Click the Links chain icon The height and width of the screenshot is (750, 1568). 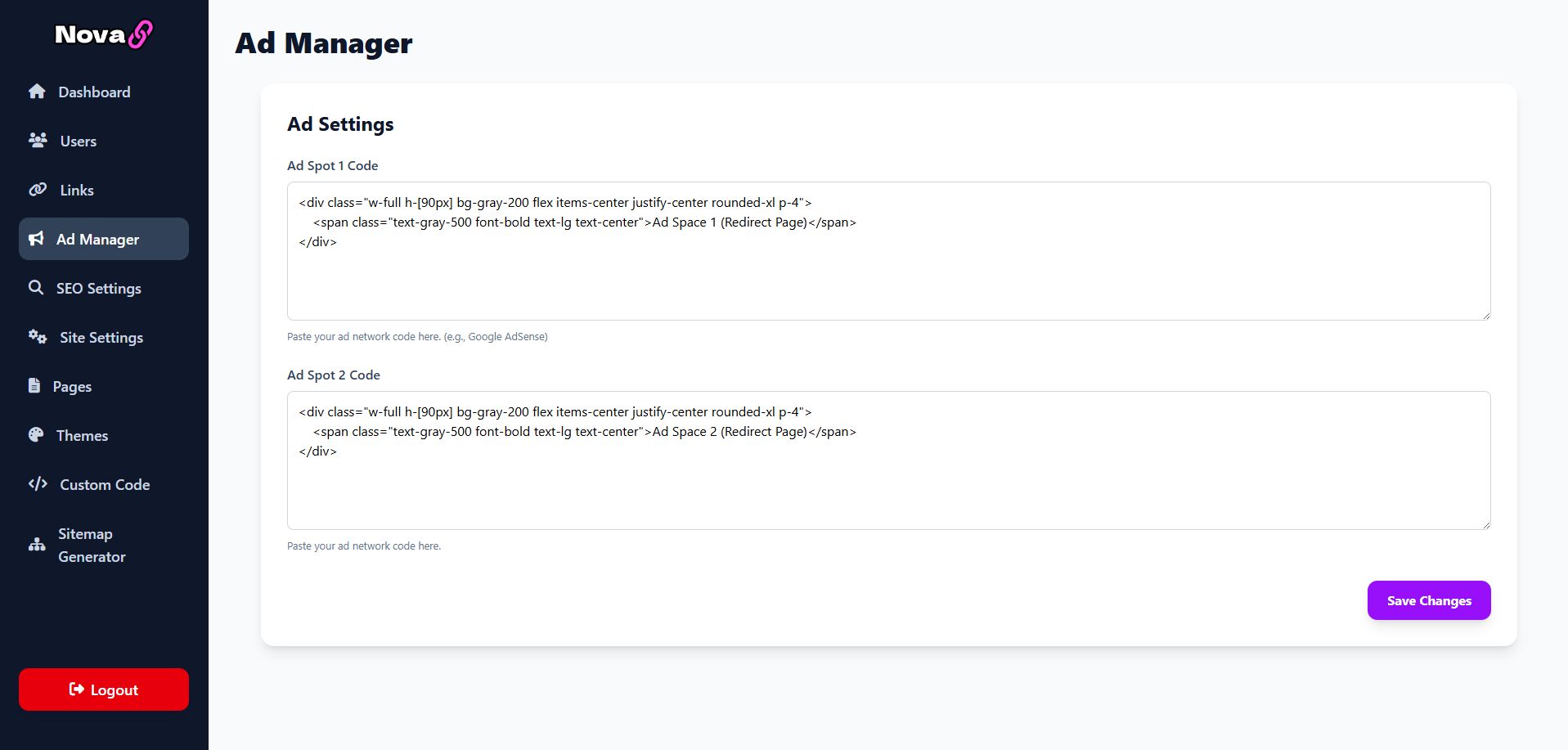pos(38,190)
